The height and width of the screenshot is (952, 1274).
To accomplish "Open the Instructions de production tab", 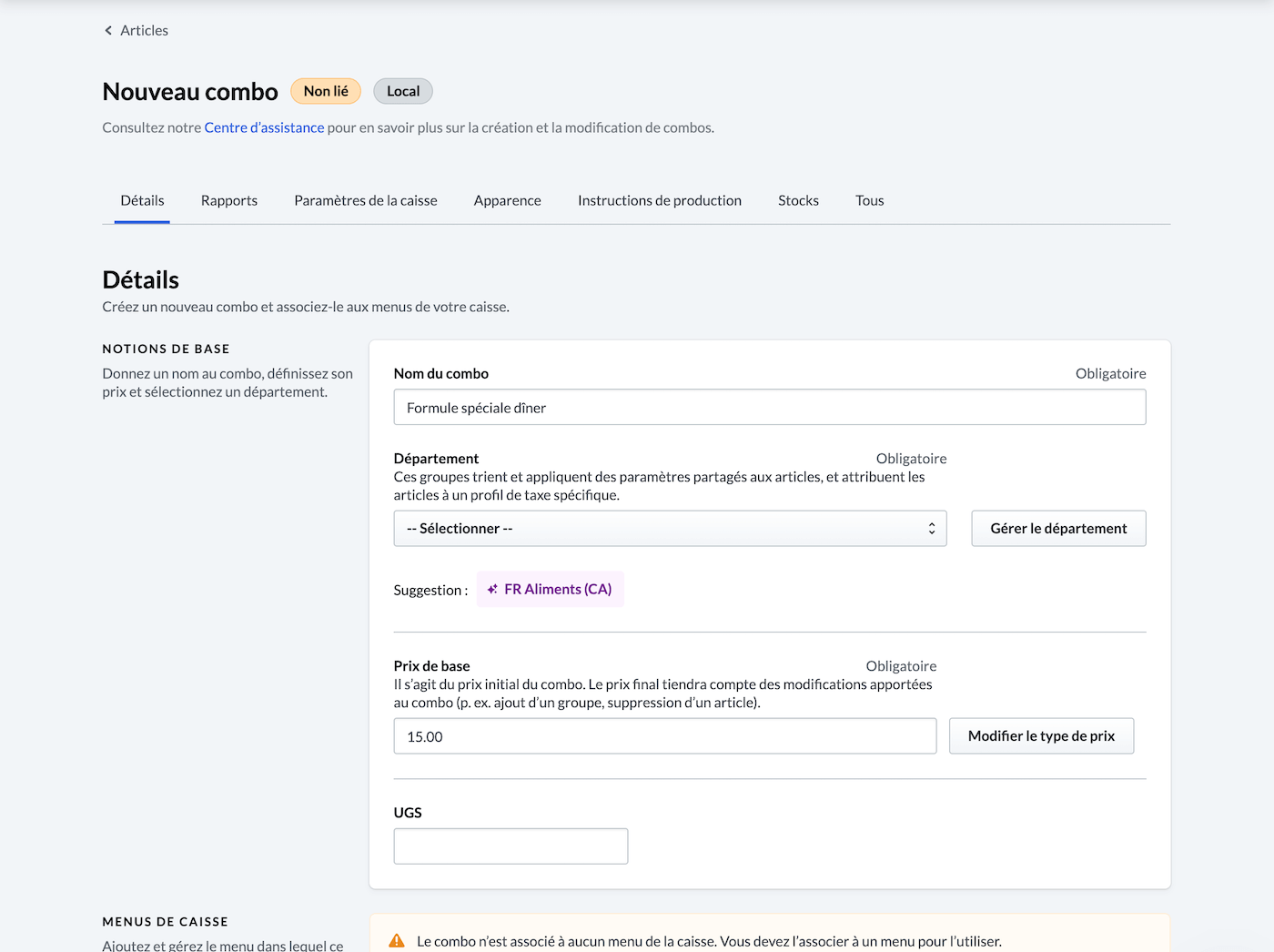I will 660,200.
